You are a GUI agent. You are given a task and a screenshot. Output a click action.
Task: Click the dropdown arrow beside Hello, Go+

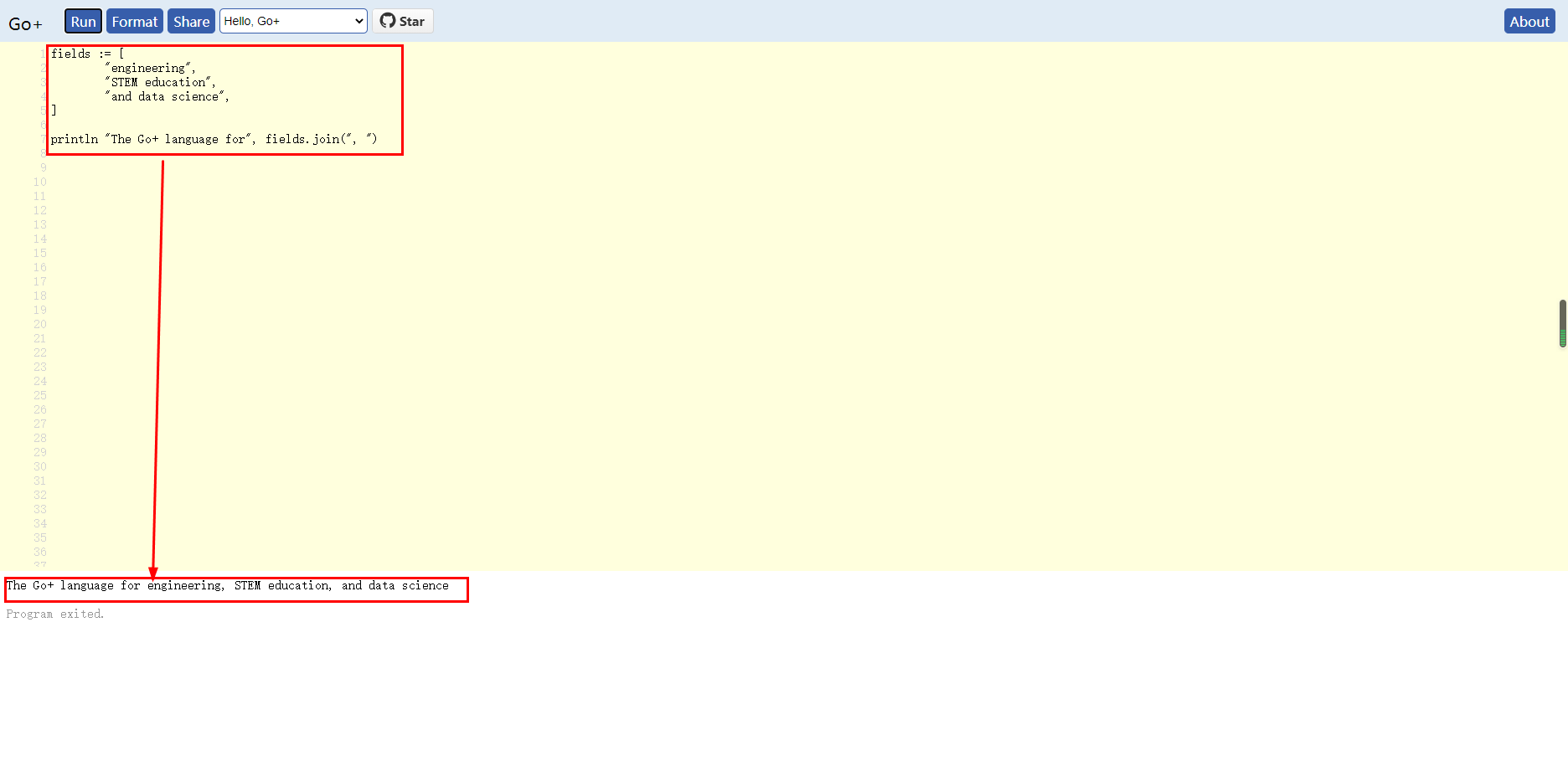coord(359,21)
